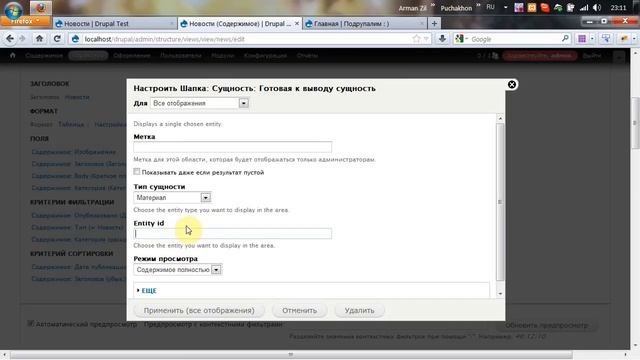Click the Отменить button
640x360 pixels.
(x=300, y=310)
